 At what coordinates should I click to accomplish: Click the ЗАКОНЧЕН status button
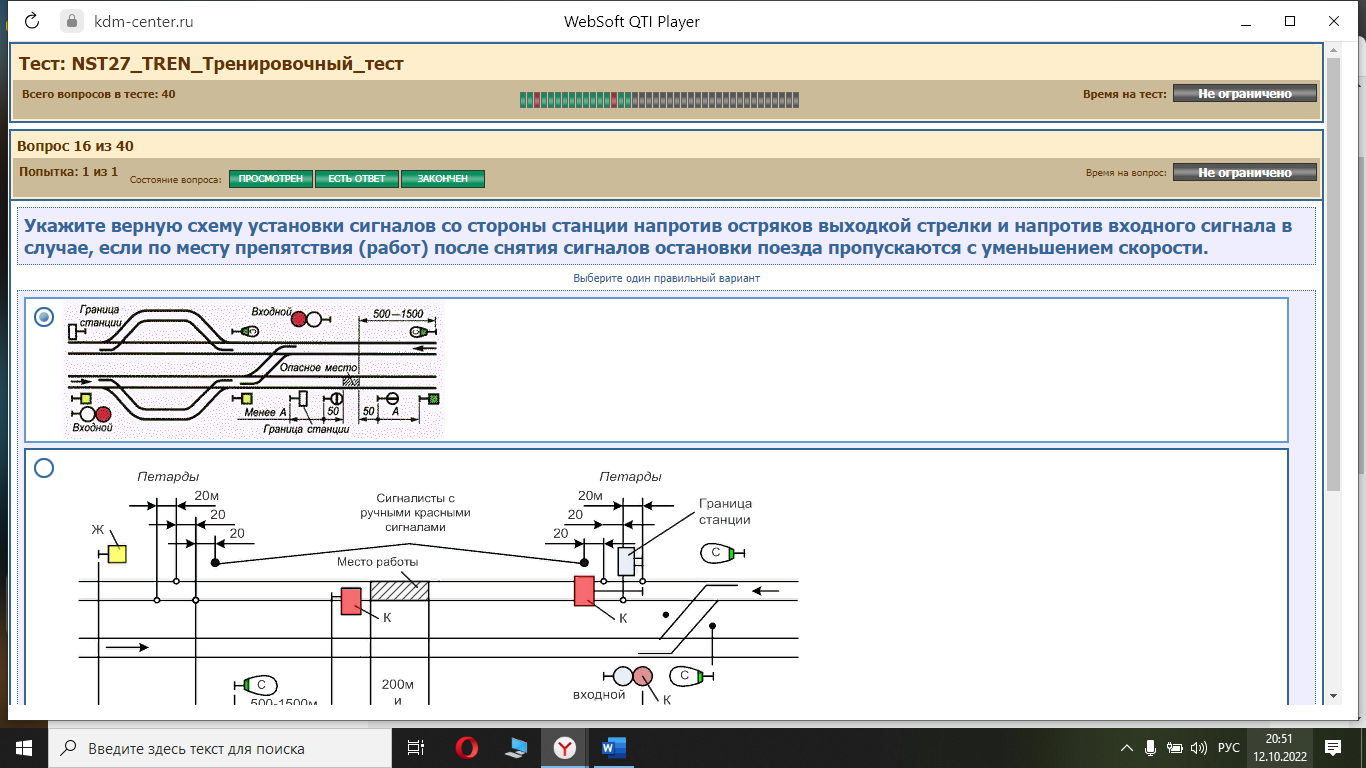click(x=443, y=179)
